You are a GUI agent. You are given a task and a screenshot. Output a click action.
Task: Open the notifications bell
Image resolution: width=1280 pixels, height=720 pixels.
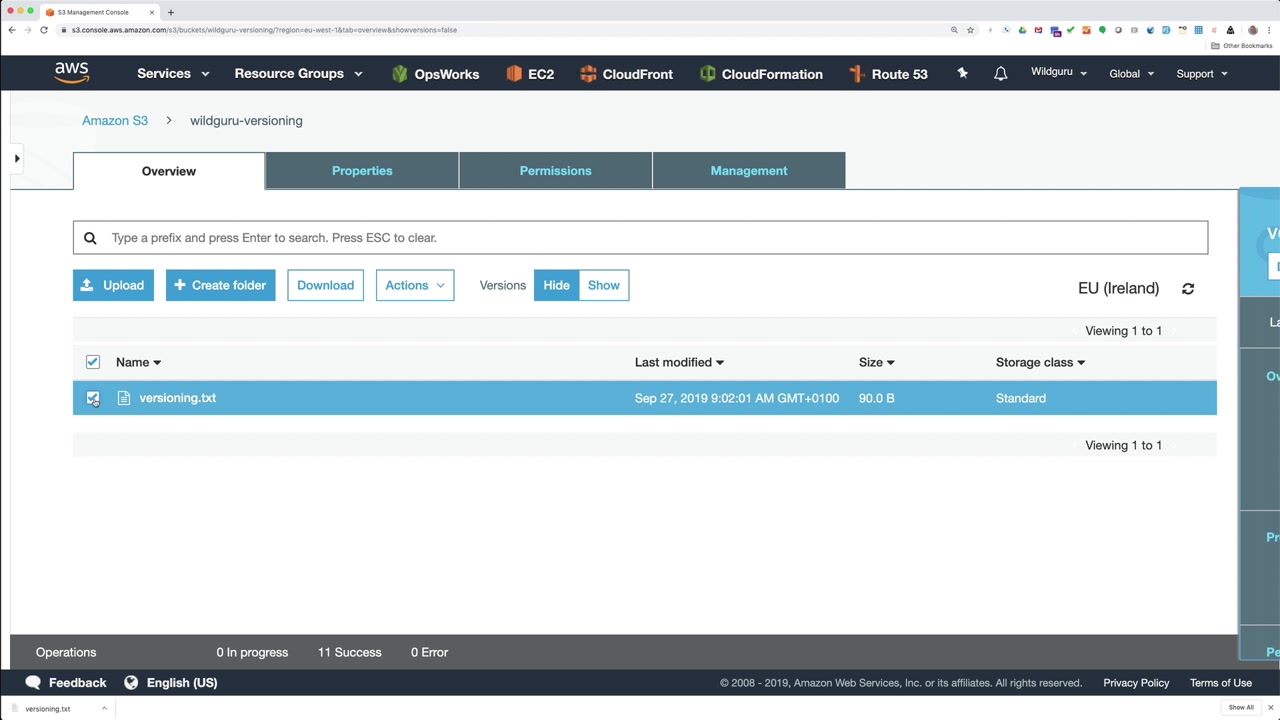coord(1000,73)
